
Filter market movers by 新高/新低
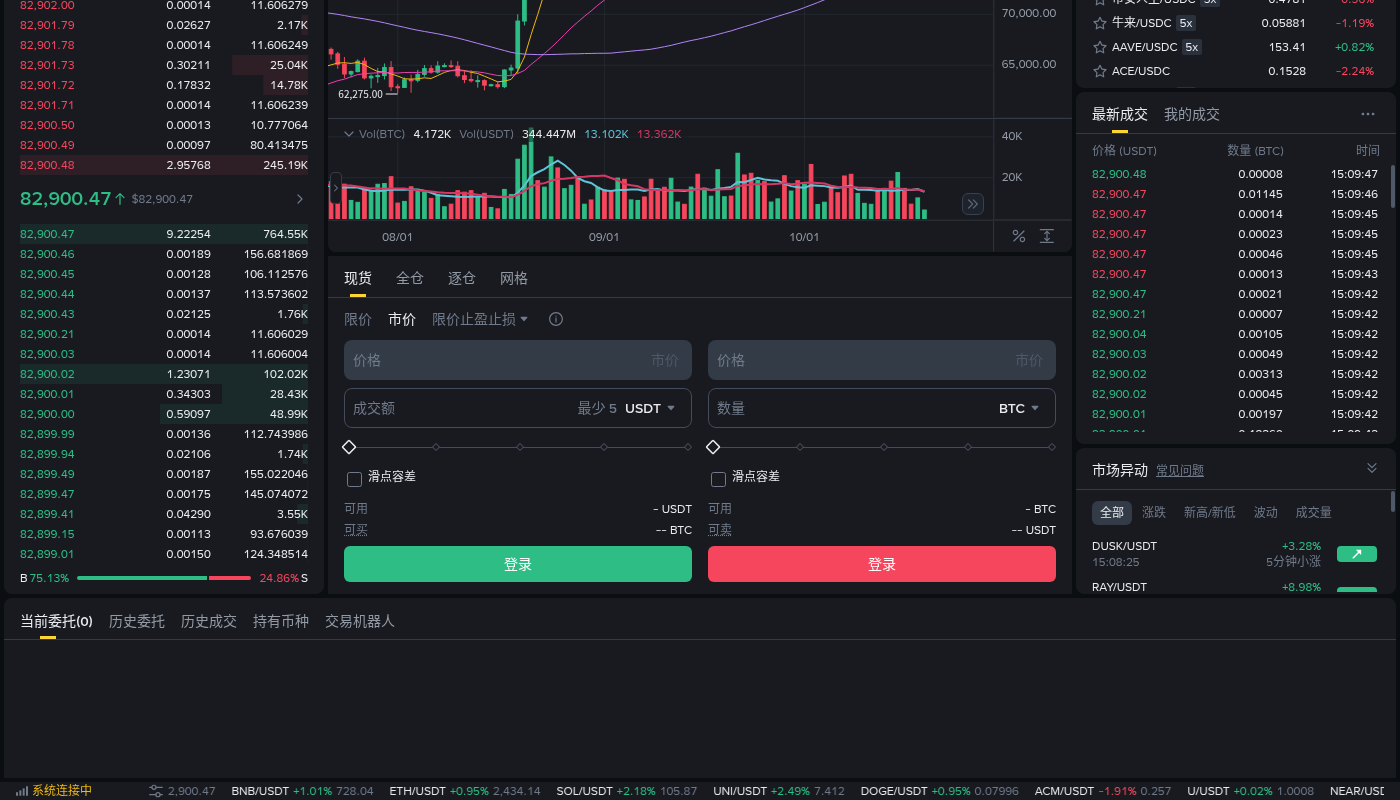(1210, 512)
